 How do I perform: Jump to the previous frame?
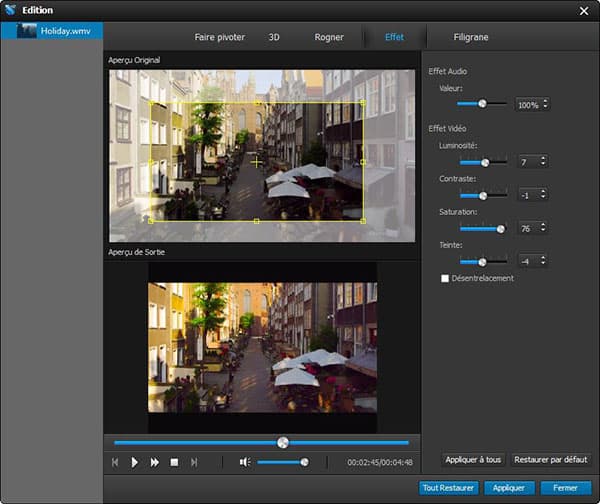pos(115,462)
